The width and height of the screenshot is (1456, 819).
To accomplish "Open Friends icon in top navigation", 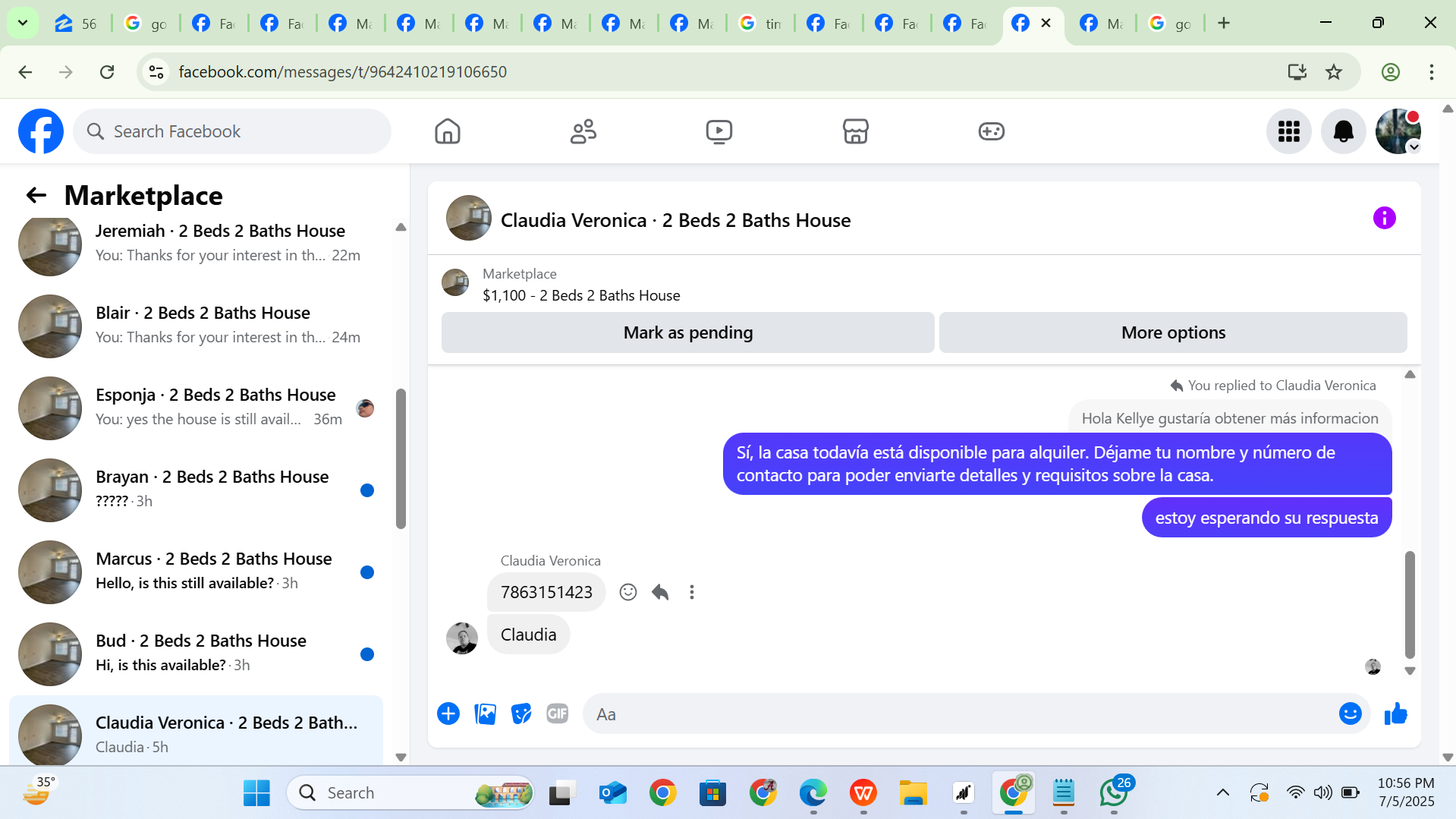I will click(583, 131).
